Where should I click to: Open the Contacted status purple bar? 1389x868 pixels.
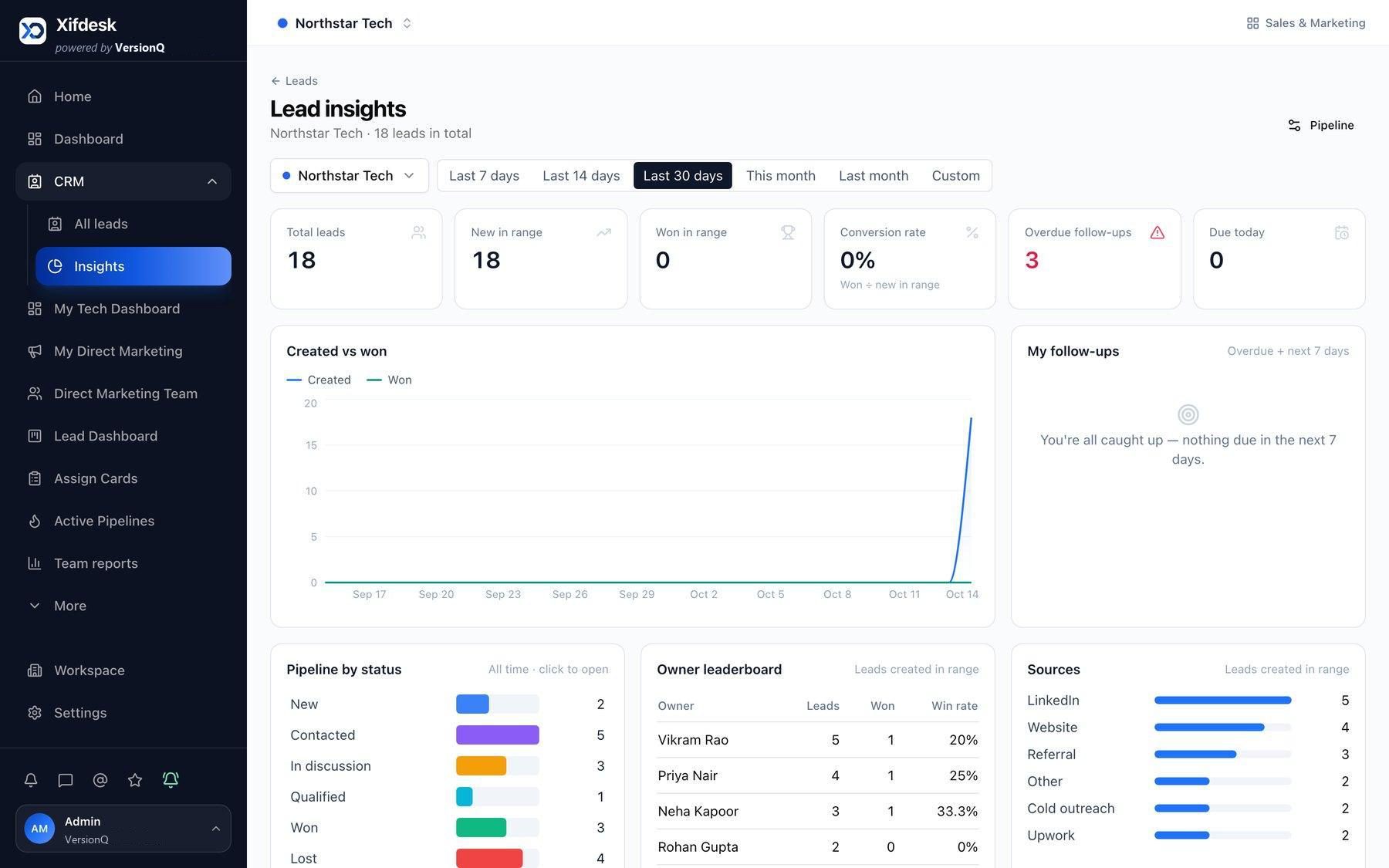click(497, 735)
